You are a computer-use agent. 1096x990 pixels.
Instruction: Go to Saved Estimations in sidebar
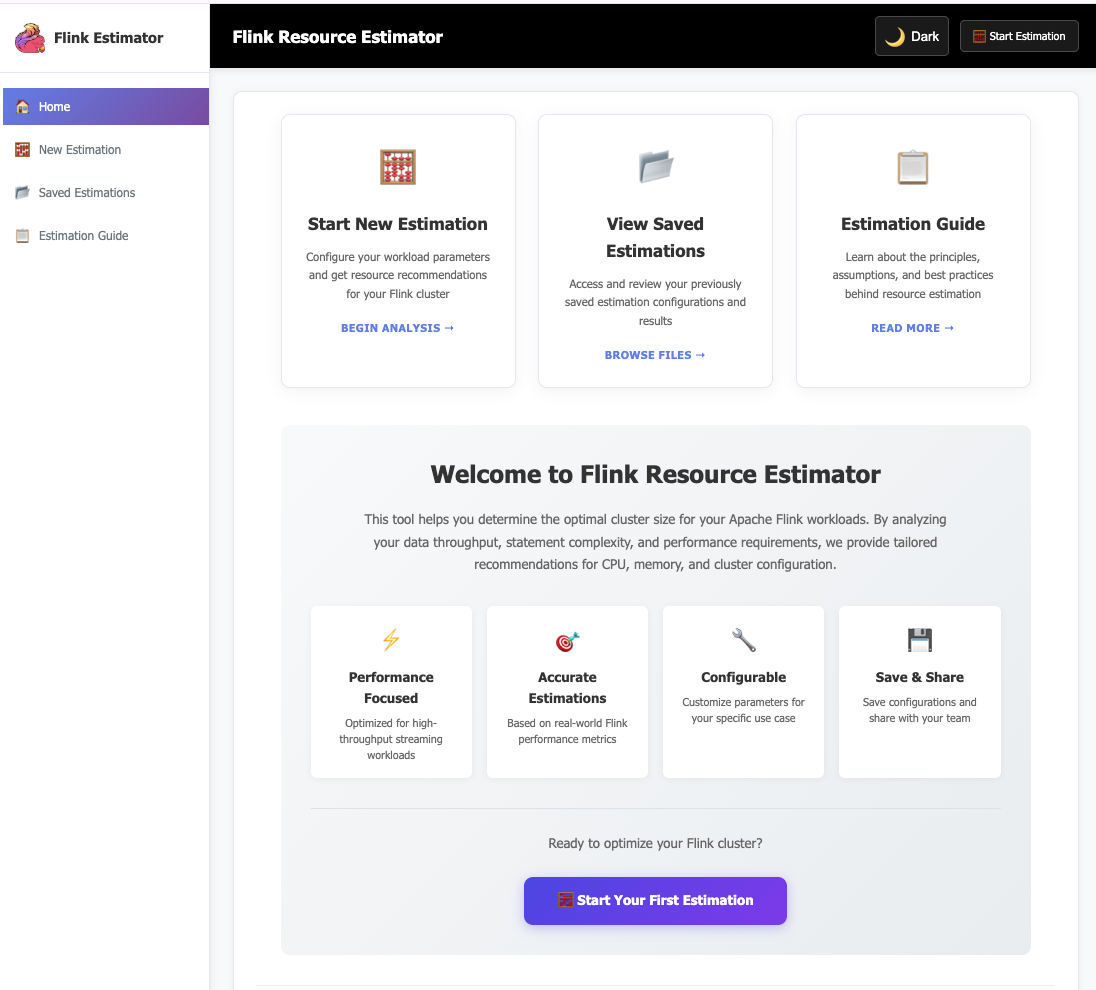87,193
